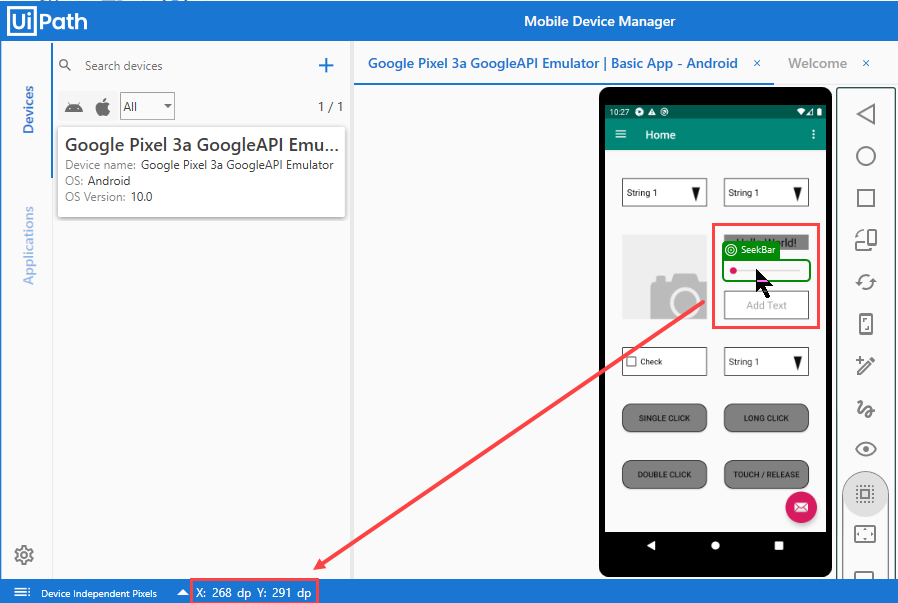Open the top-left String 1 spinner
The width and height of the screenshot is (898, 603).
pyautogui.click(x=664, y=192)
